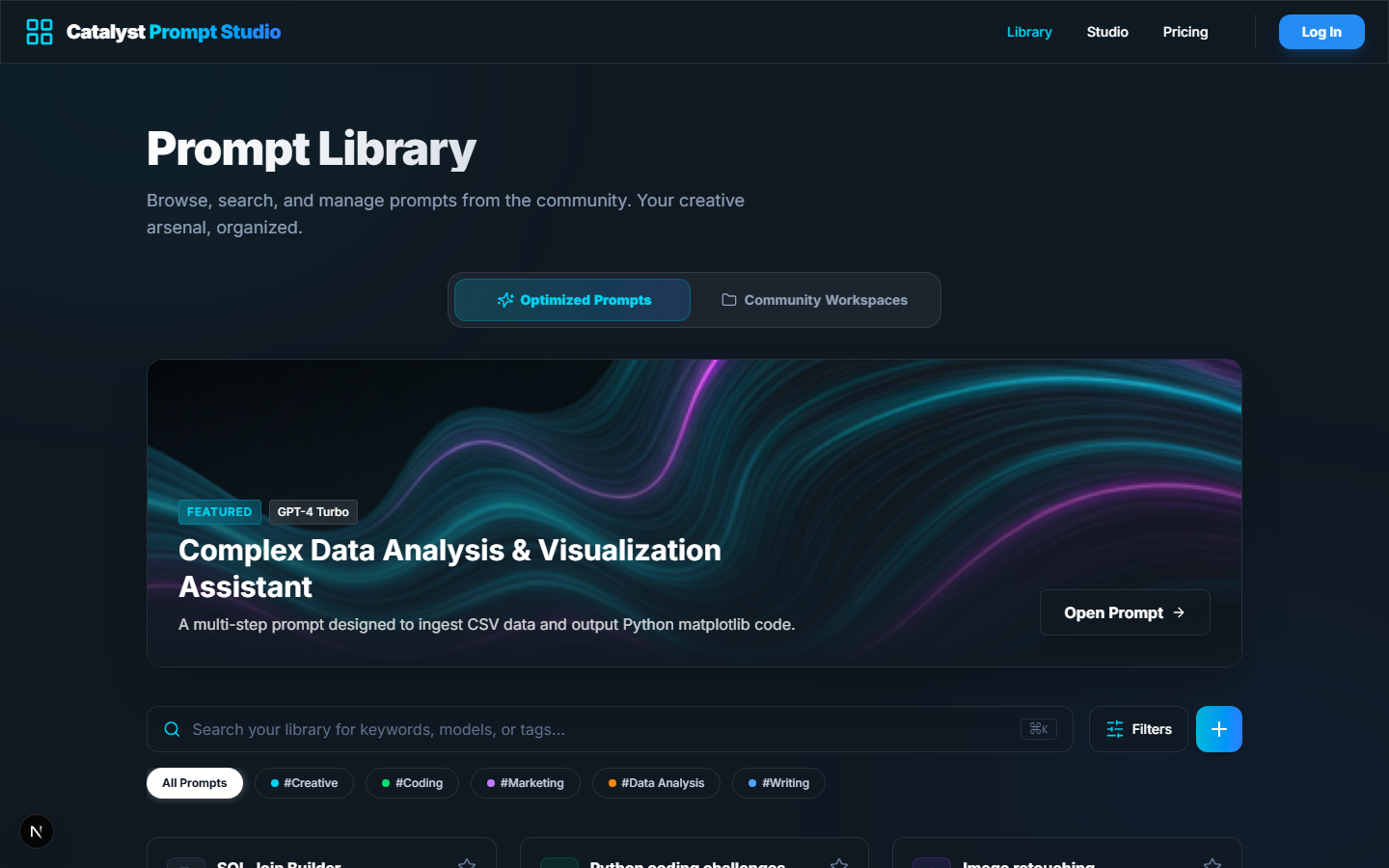This screenshot has height=868, width=1389.
Task: Toggle the #Data Analysis tag filter
Action: (656, 783)
